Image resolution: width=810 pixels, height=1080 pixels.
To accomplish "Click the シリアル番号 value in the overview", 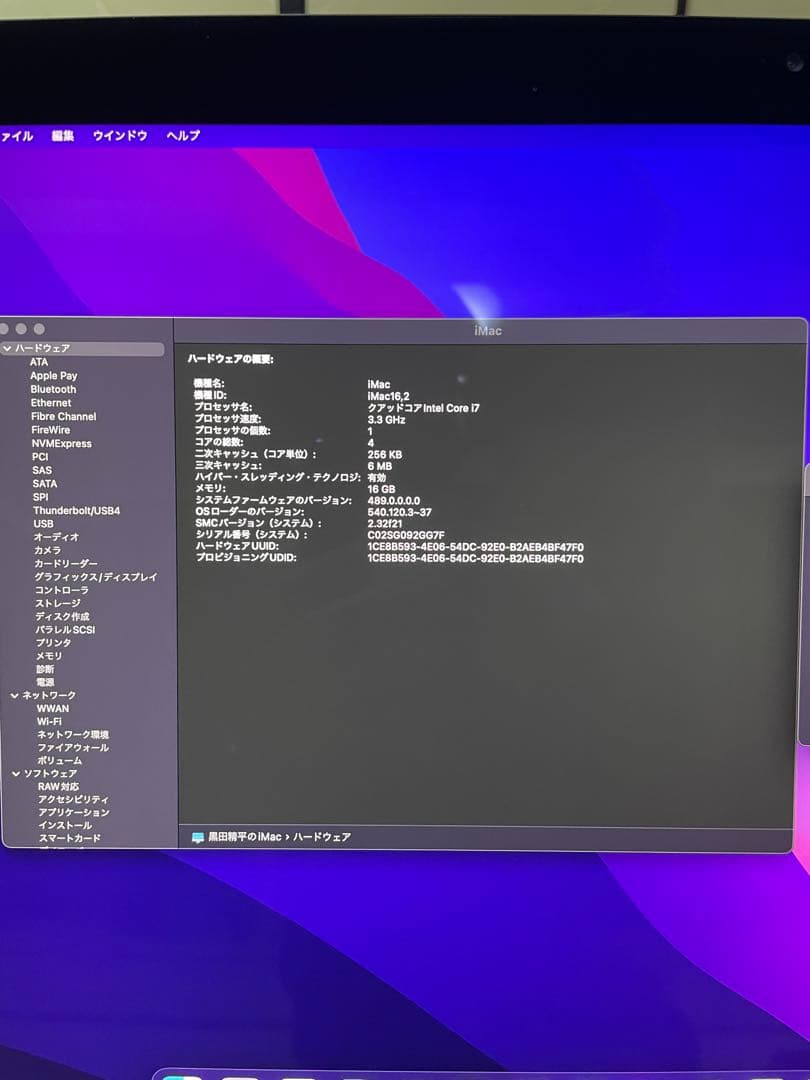I will coord(406,535).
